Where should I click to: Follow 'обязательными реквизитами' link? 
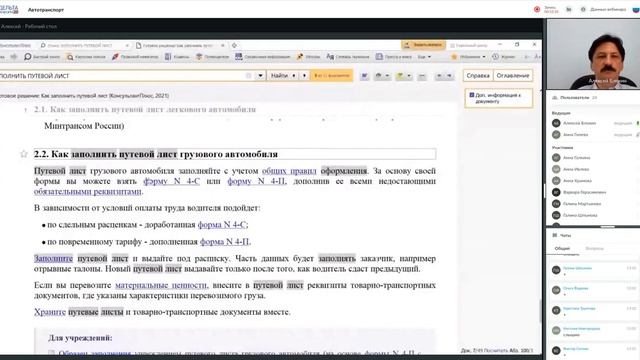tap(88, 191)
